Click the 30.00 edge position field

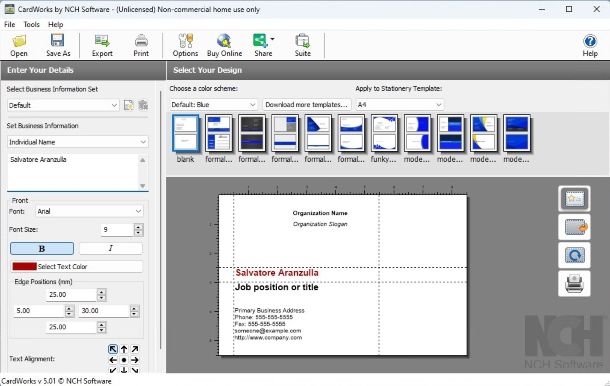click(104, 311)
